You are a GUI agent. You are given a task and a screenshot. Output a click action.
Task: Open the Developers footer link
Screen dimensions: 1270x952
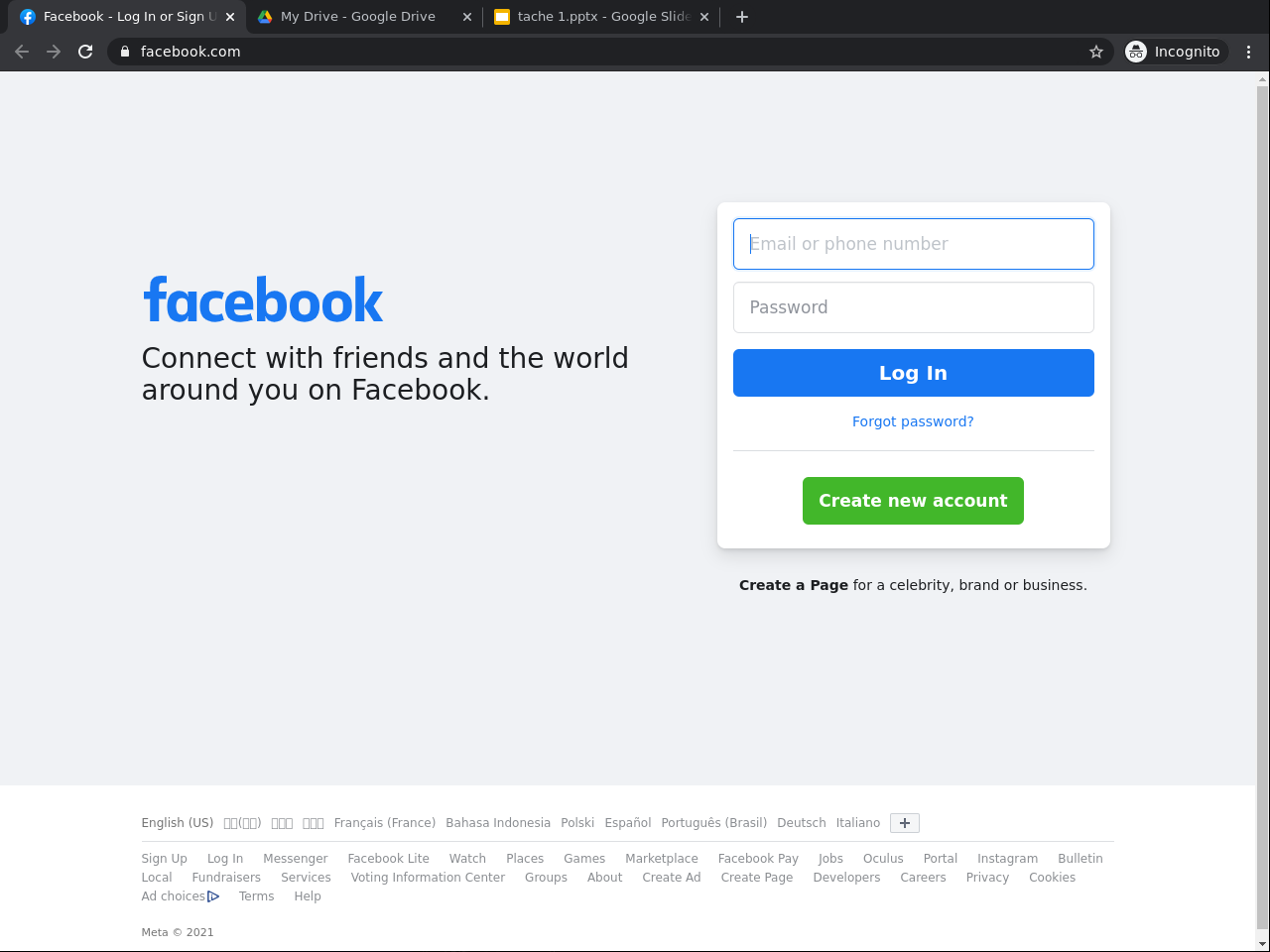[846, 878]
